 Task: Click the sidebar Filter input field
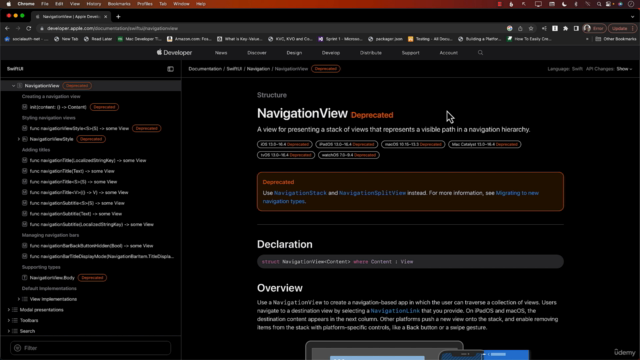point(91,348)
